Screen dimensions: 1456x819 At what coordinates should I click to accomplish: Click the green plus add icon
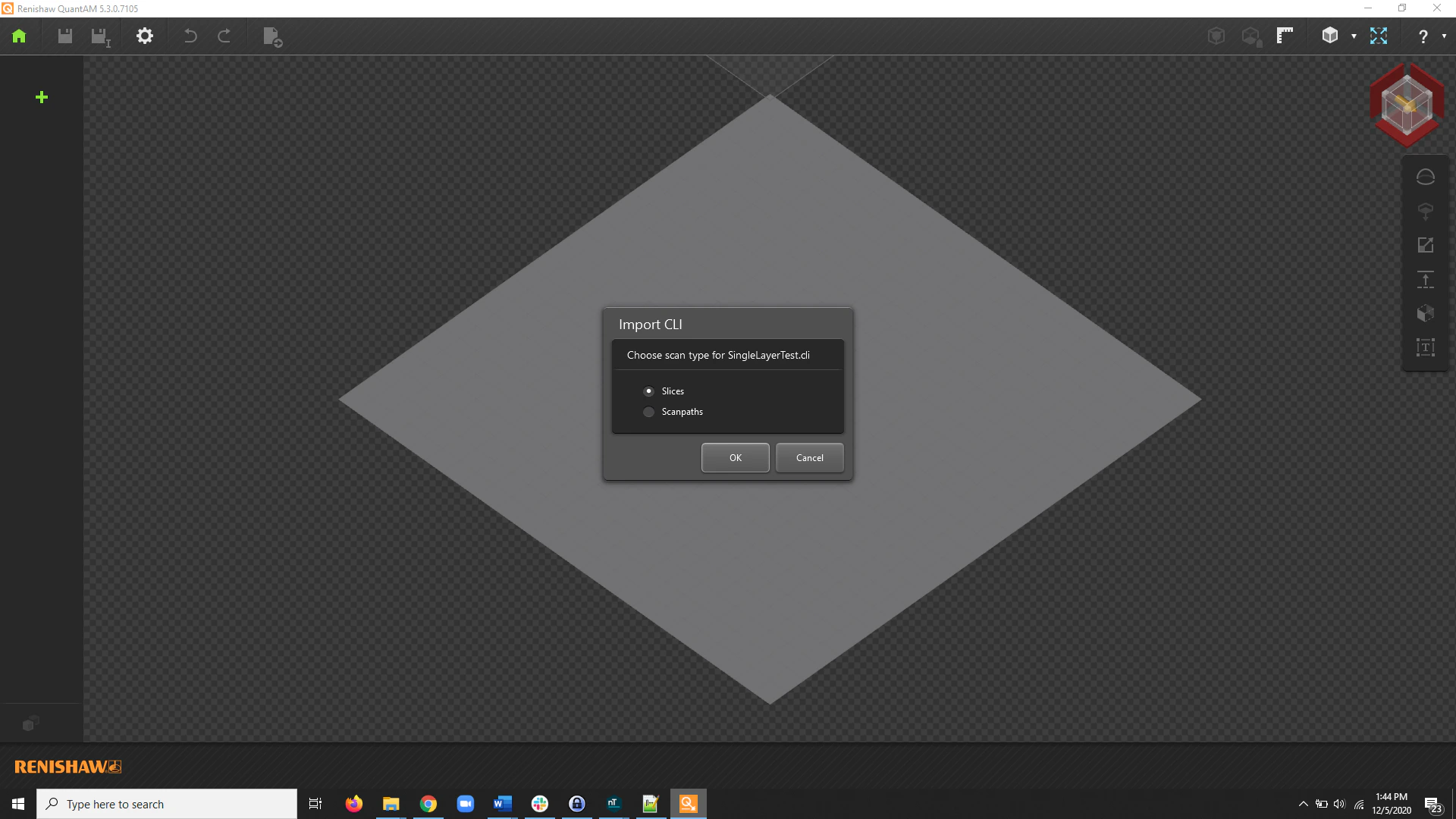[x=42, y=97]
